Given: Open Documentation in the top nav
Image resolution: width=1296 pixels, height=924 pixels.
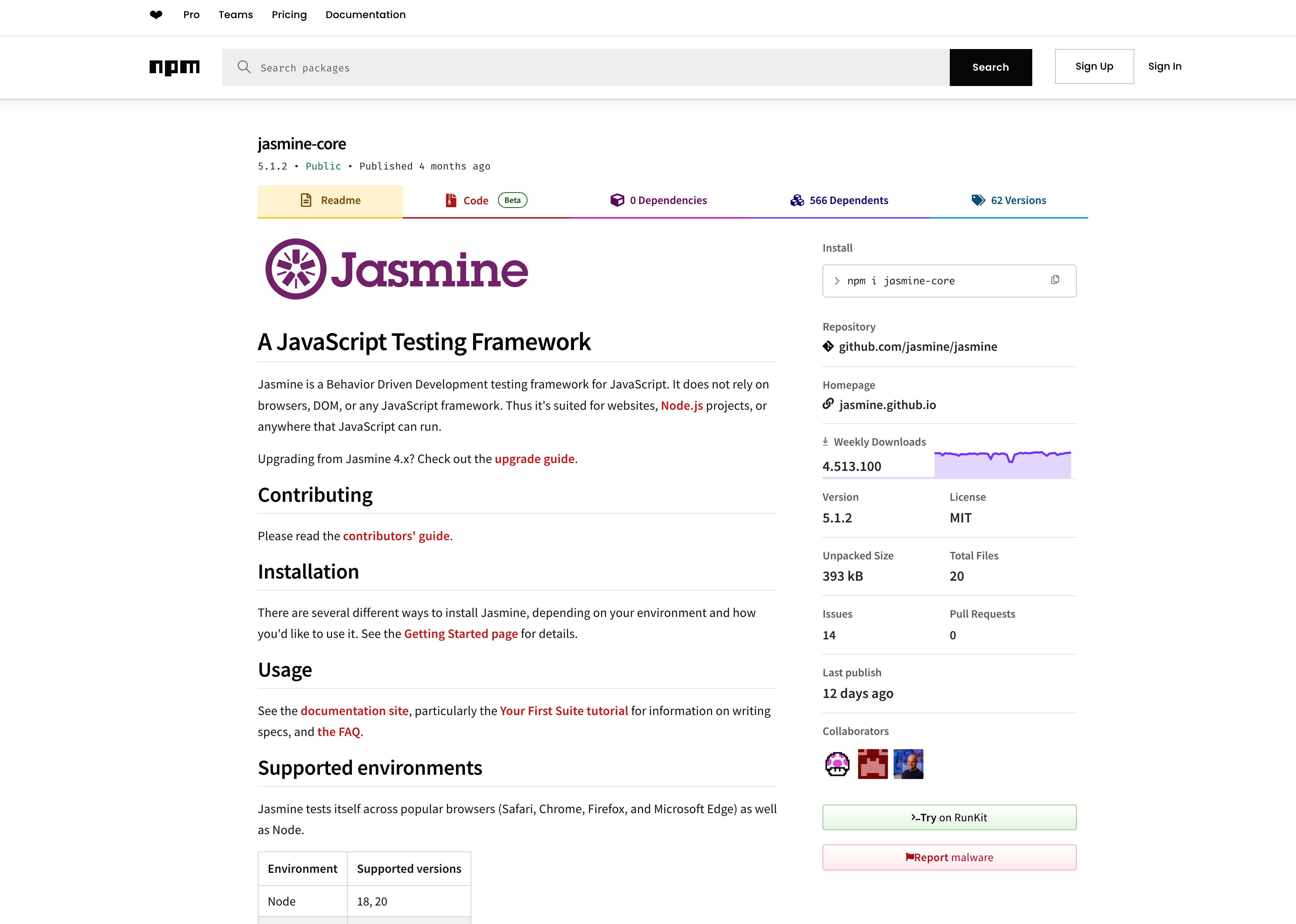Looking at the screenshot, I should (x=365, y=15).
